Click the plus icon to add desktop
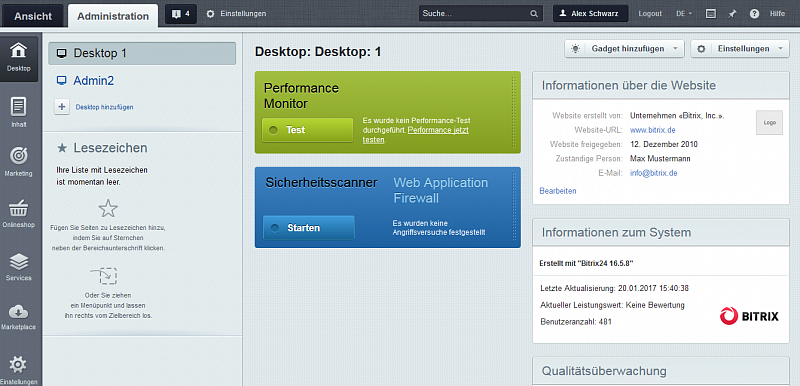The width and height of the screenshot is (800, 386). click(62, 107)
